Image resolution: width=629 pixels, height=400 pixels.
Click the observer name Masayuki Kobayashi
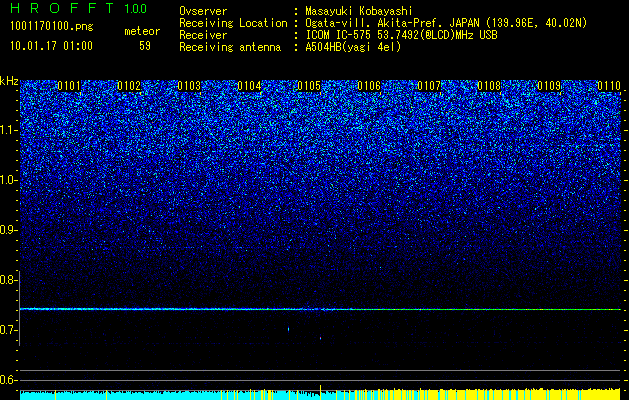[x=359, y=11]
